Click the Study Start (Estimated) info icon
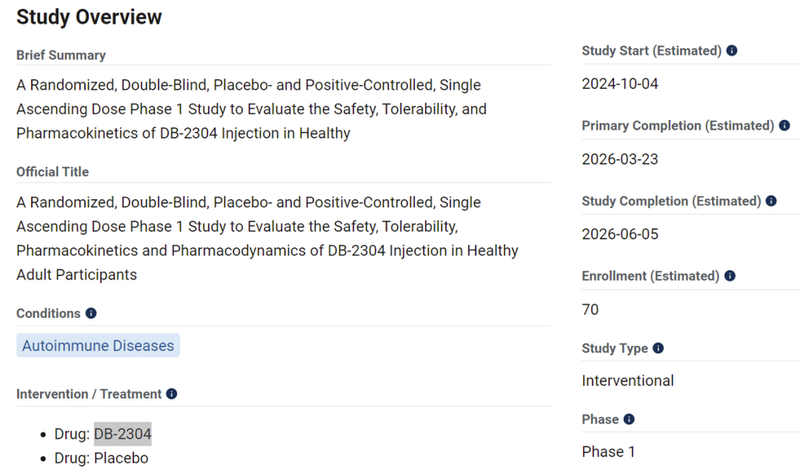 coord(732,50)
